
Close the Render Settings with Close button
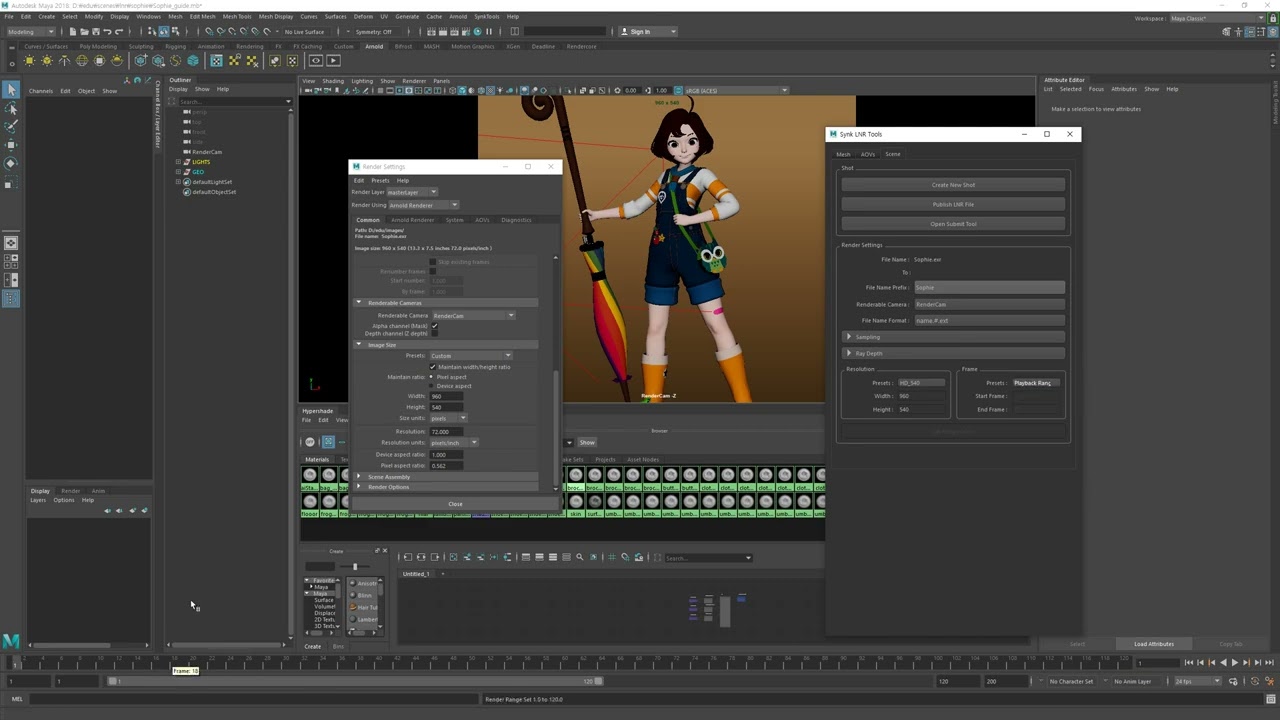point(455,504)
